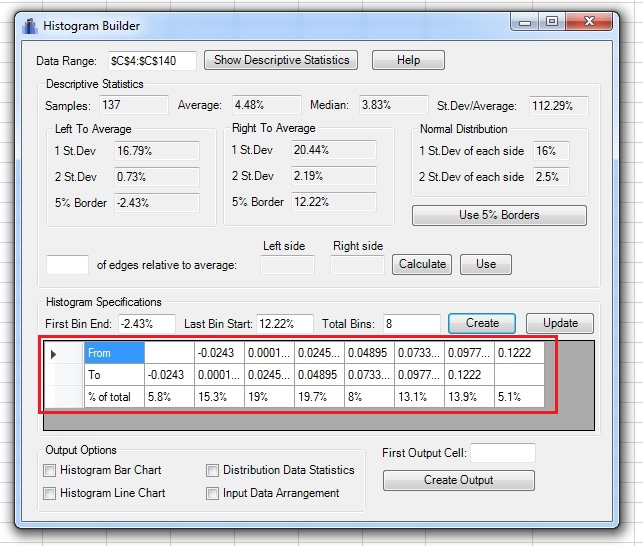
Task: Click the Samples value field 137
Action: pyautogui.click(x=134, y=105)
